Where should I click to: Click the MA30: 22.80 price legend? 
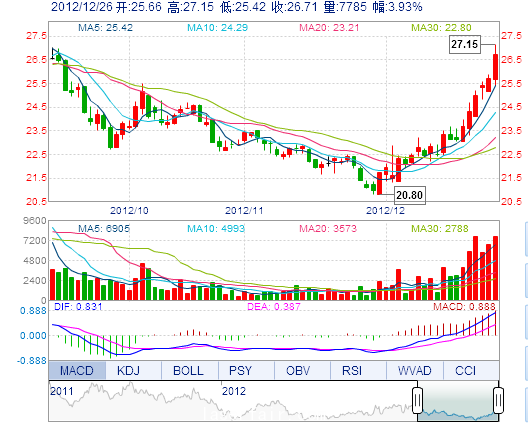pos(441,28)
